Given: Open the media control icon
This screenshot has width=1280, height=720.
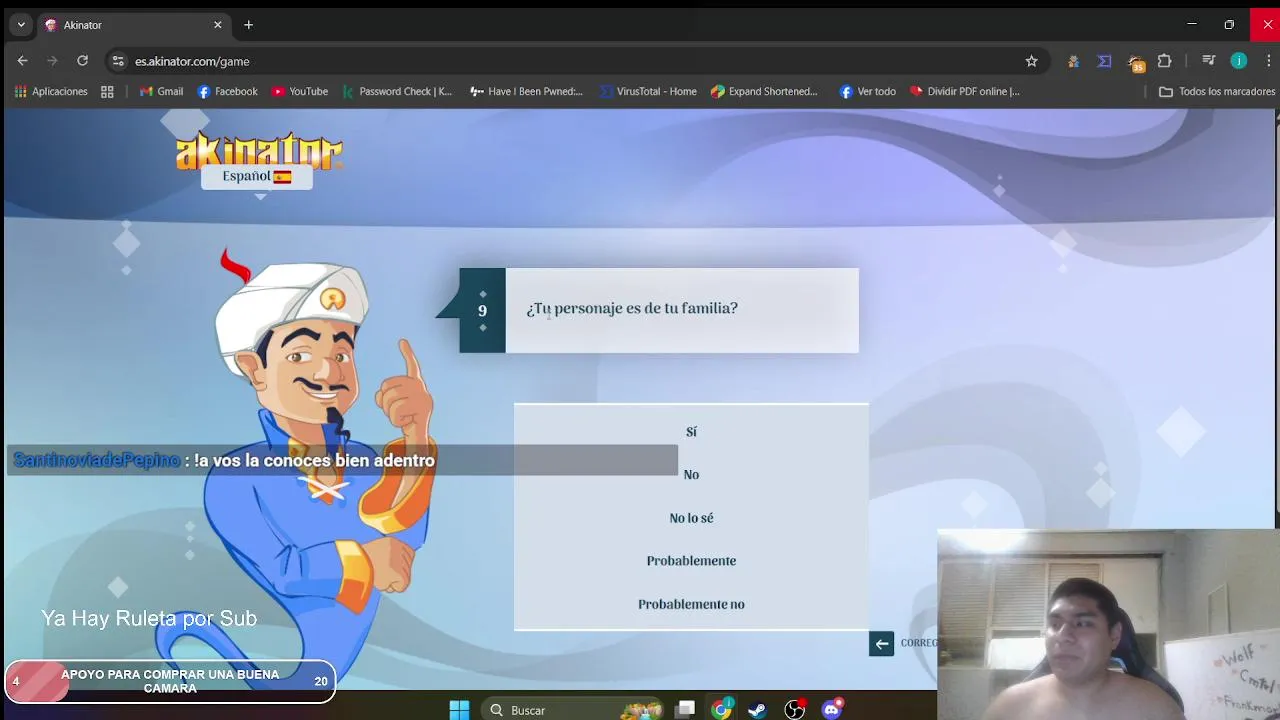Looking at the screenshot, I should point(1209,61).
